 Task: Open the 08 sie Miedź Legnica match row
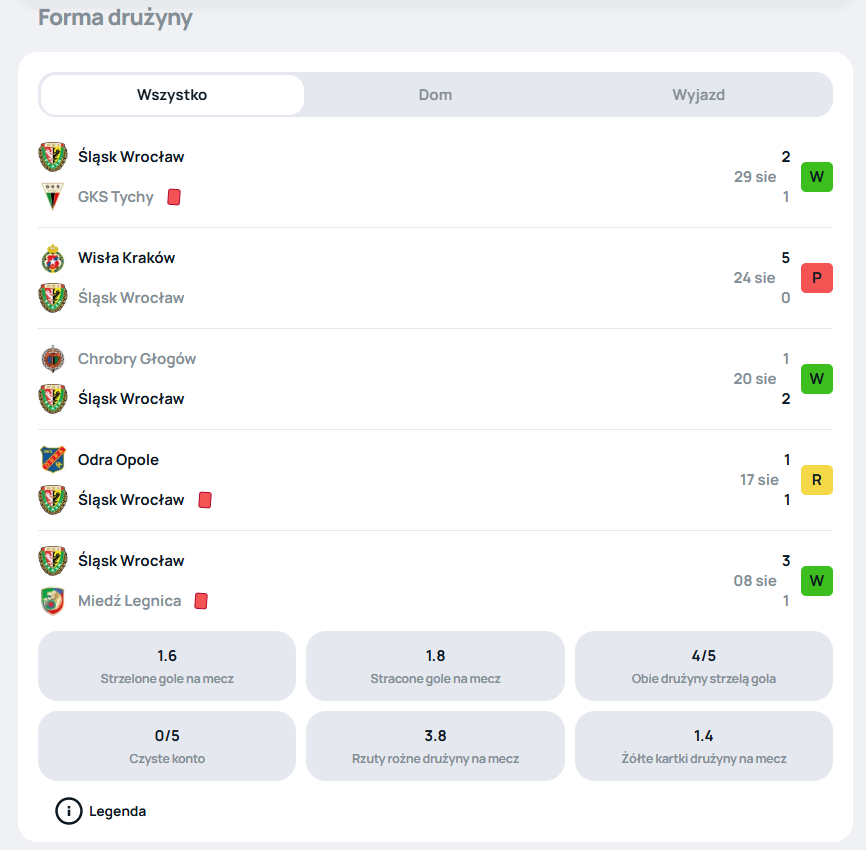[x=435, y=581]
